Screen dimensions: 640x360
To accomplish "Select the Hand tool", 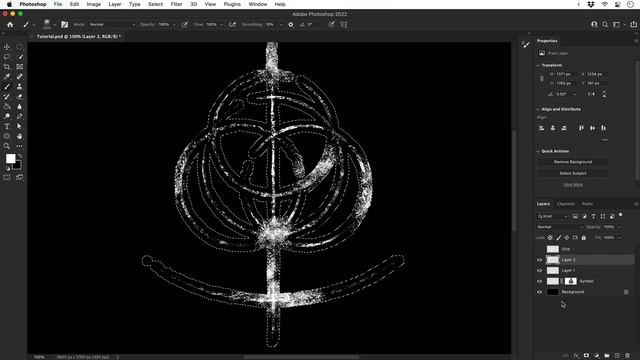I will [20, 136].
